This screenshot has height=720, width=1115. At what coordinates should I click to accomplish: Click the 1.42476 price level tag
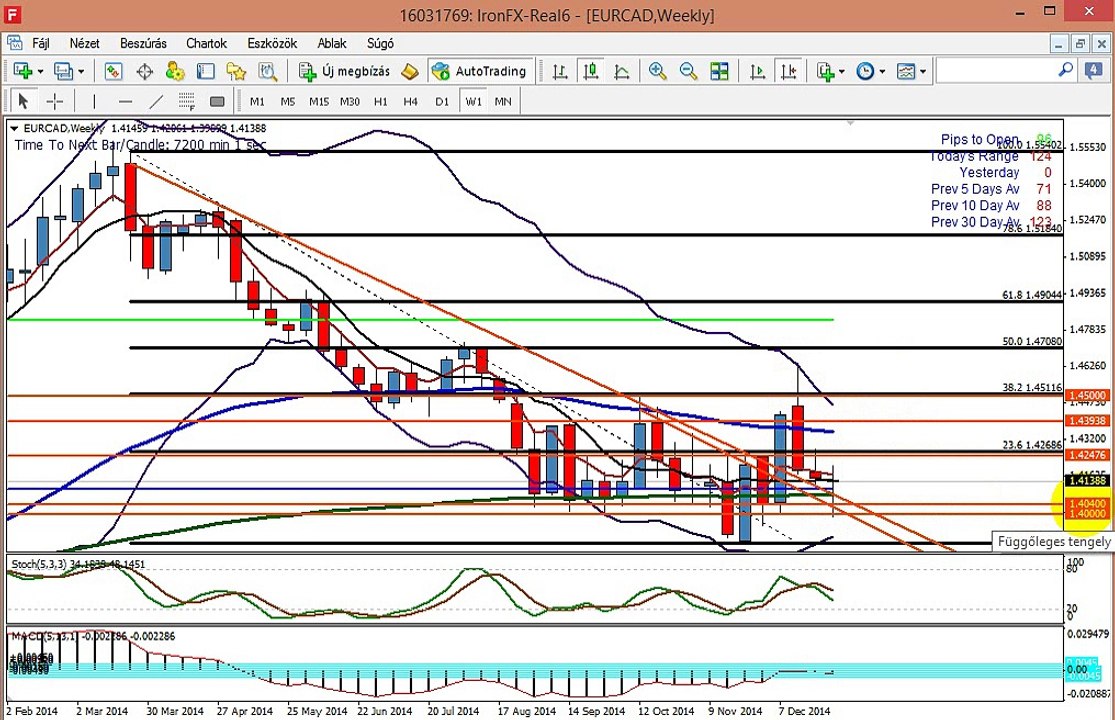pyautogui.click(x=1087, y=455)
